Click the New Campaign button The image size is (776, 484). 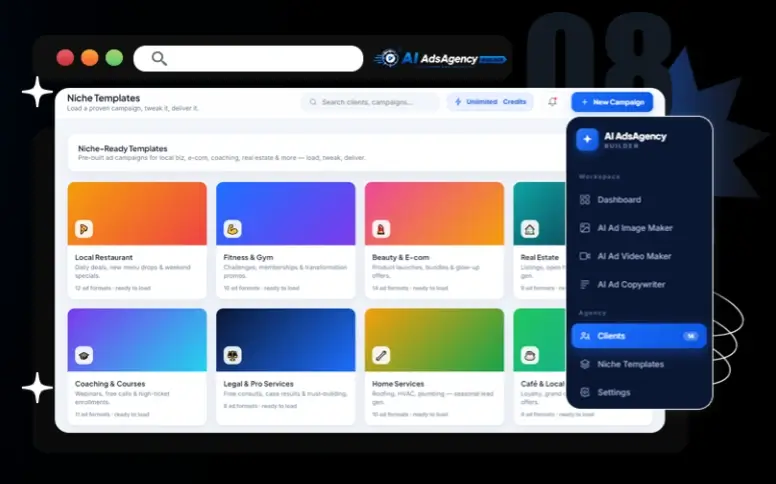click(x=612, y=102)
